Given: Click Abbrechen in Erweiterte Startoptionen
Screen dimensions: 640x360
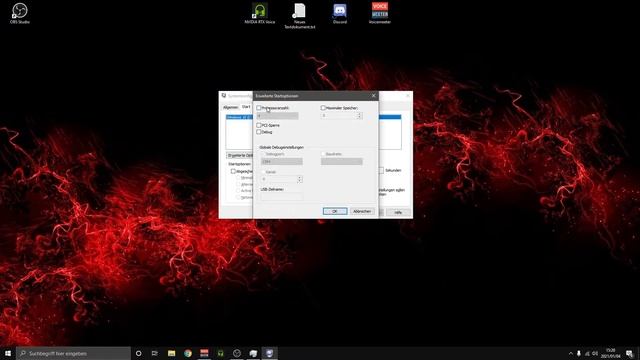Looking at the screenshot, I should 362,211.
